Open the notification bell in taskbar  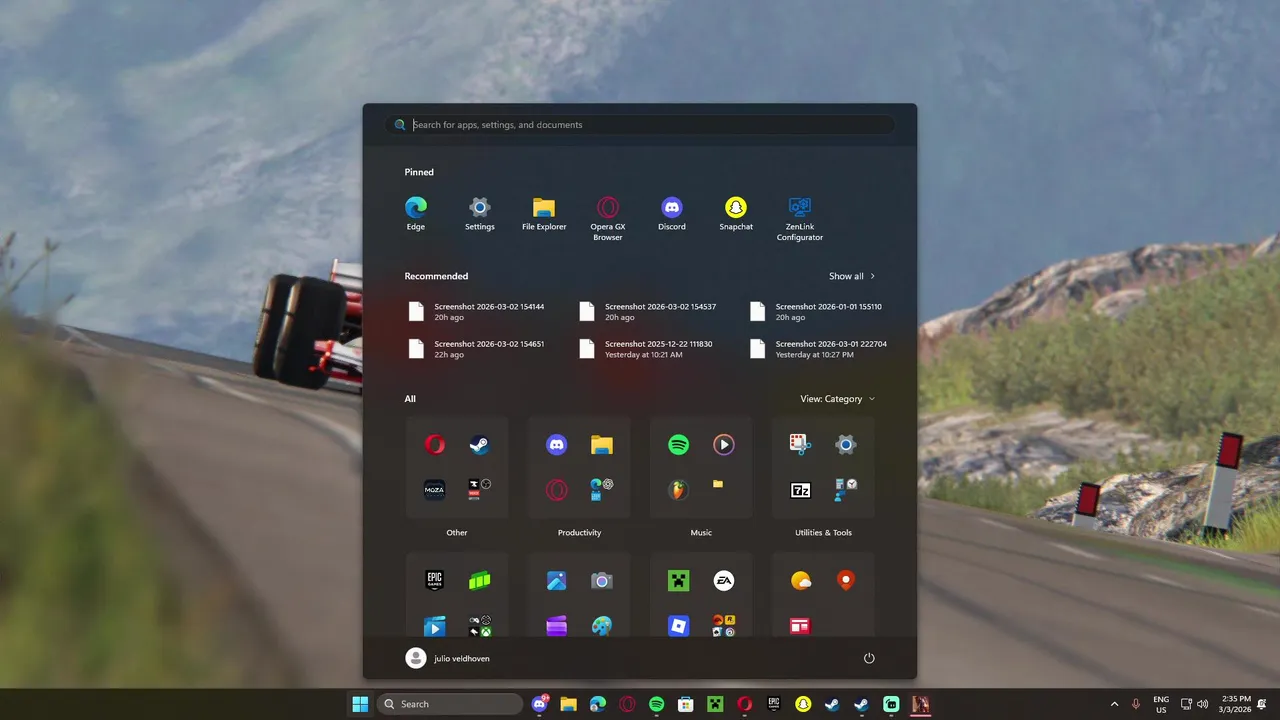pyautogui.click(x=1263, y=704)
